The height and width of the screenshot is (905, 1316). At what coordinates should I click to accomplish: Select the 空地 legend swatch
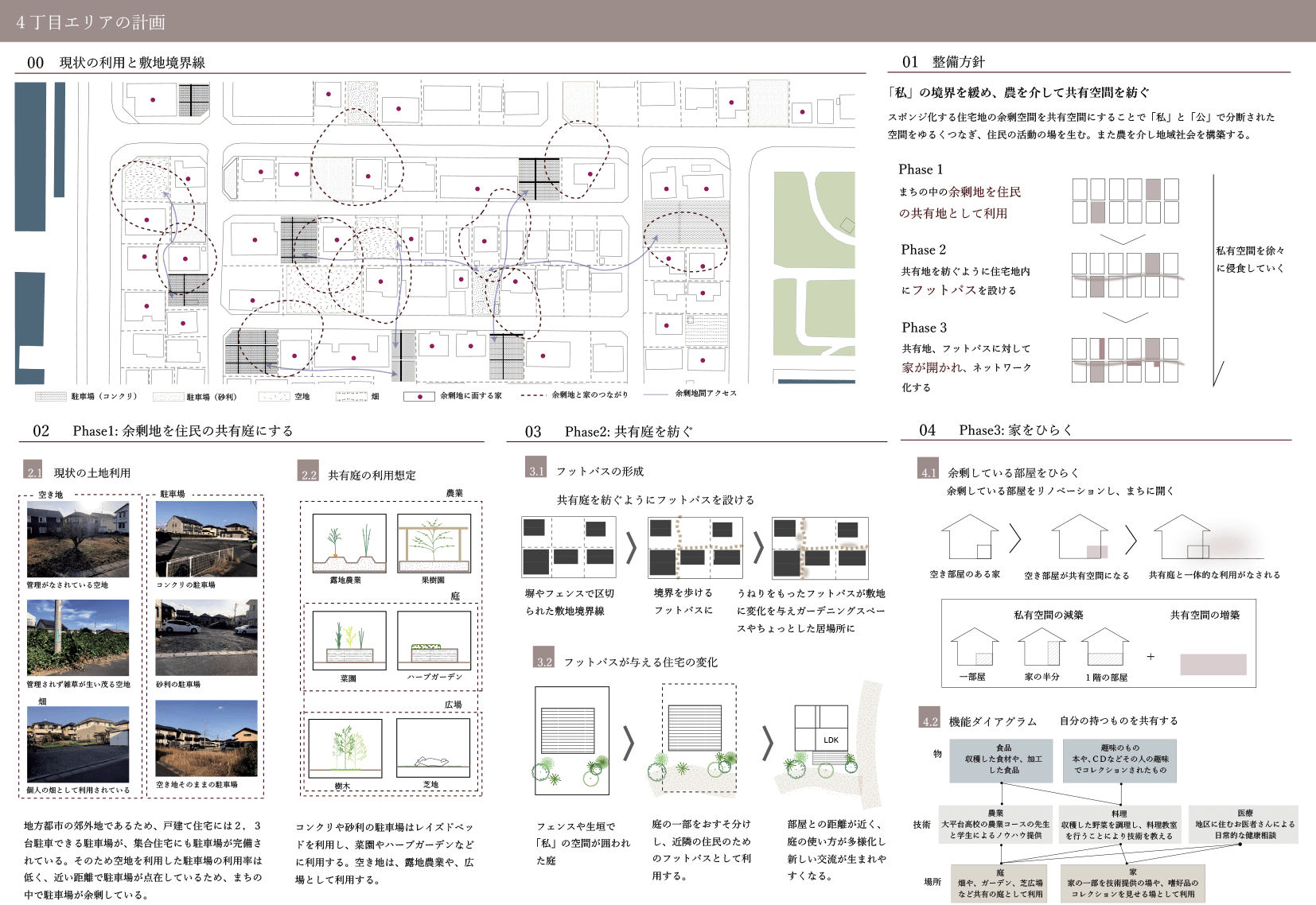274,396
